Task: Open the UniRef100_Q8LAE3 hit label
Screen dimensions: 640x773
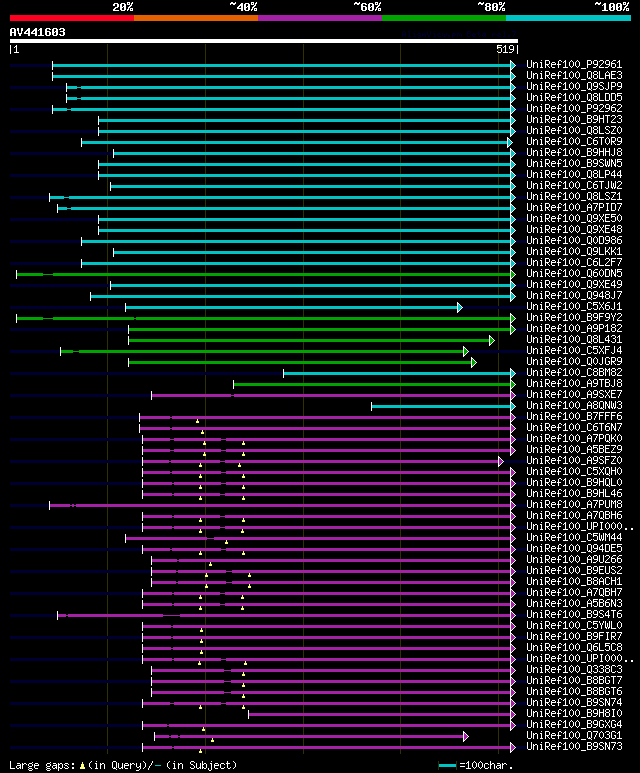Action: [x=574, y=75]
